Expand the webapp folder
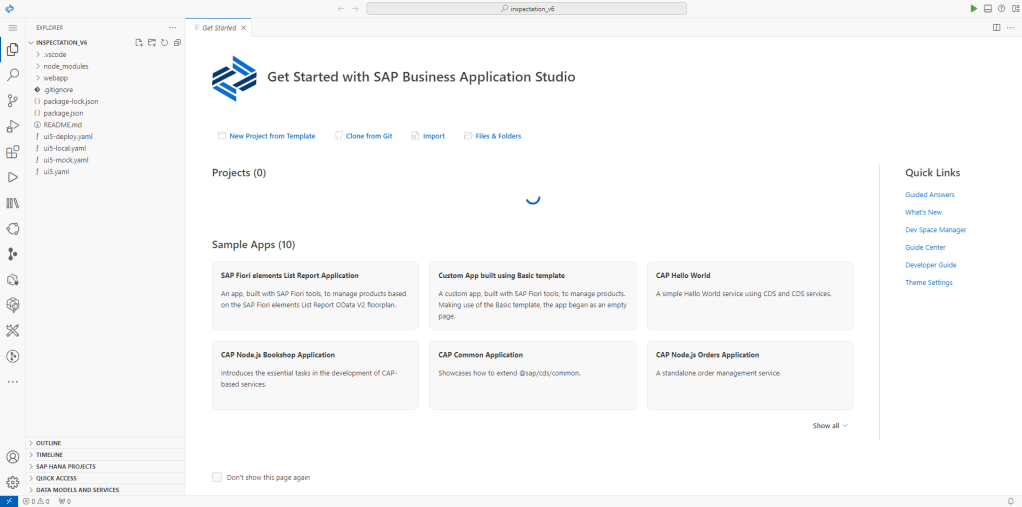Image resolution: width=1022 pixels, height=507 pixels. (x=55, y=78)
